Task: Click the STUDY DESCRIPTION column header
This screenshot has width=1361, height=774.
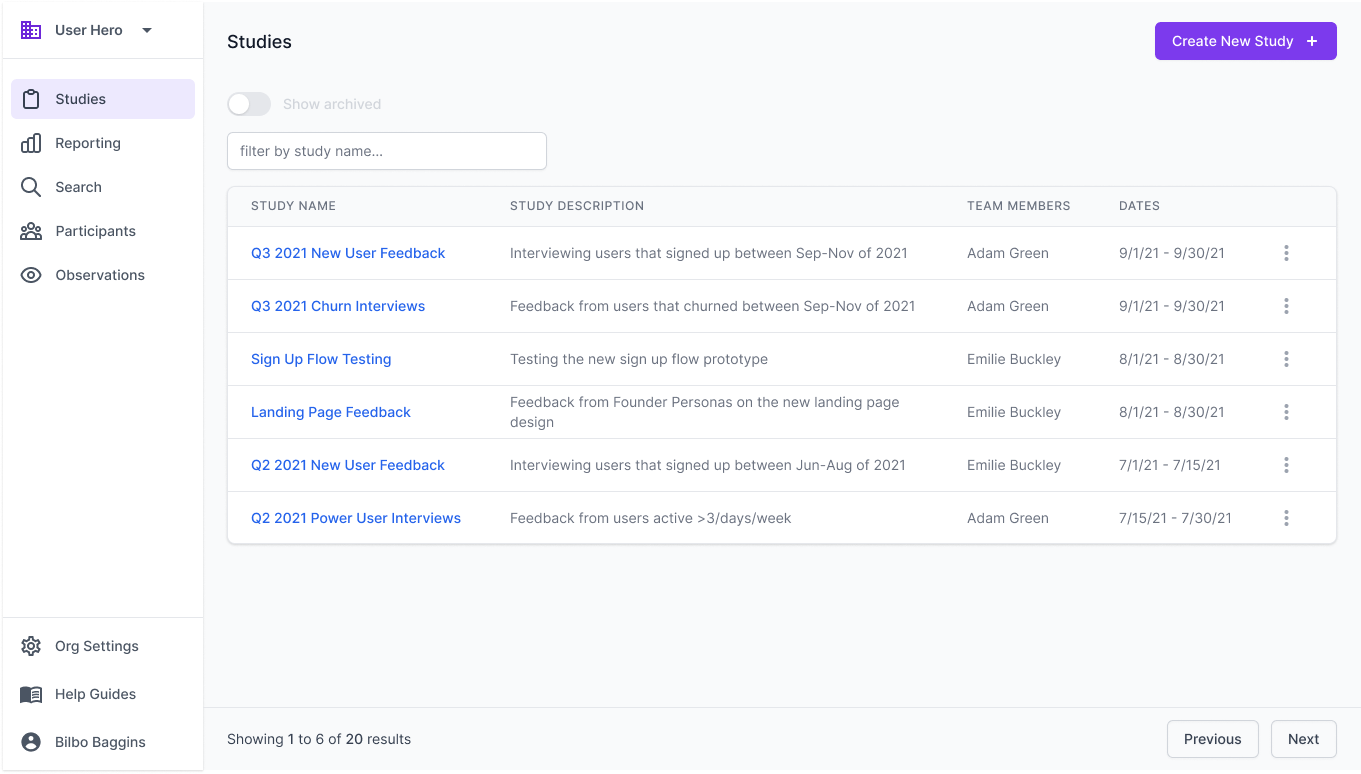Action: tap(577, 206)
